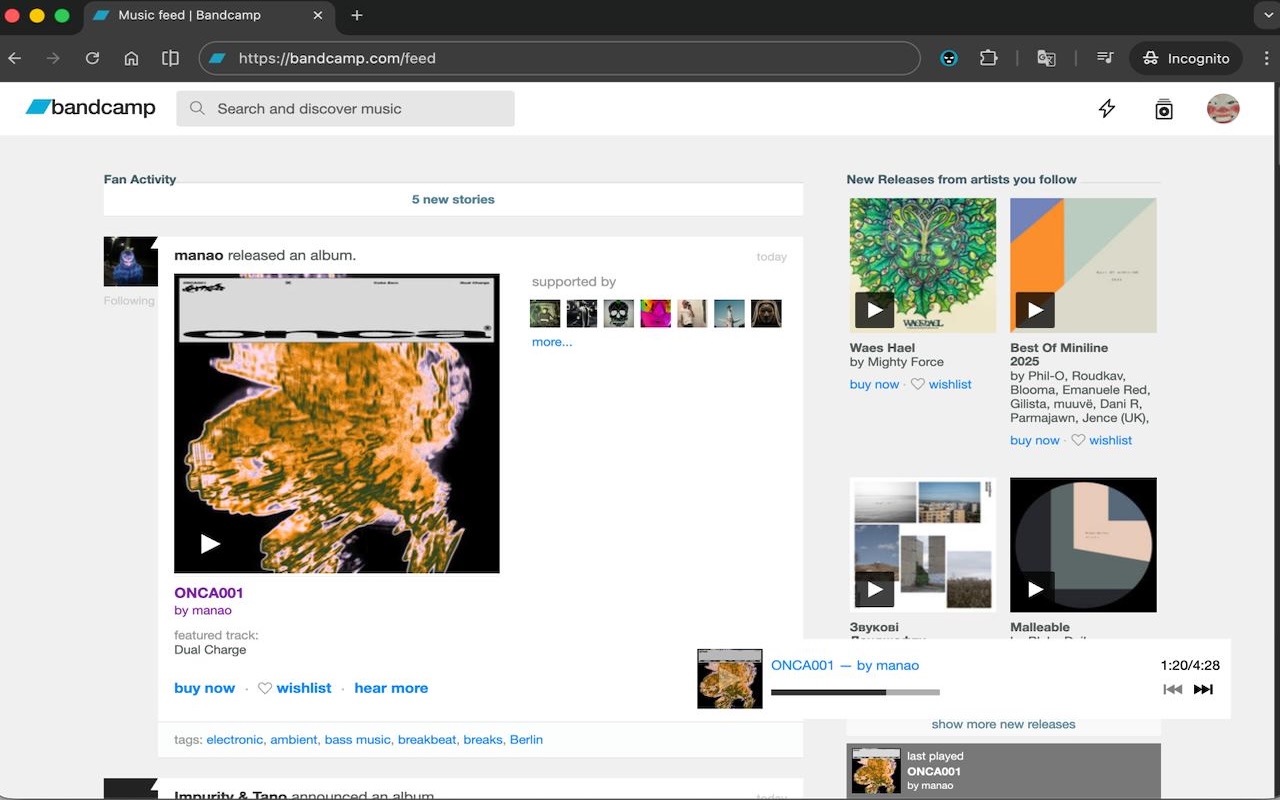The image size is (1280, 800).
Task: Click show more new releases
Action: tap(1003, 724)
